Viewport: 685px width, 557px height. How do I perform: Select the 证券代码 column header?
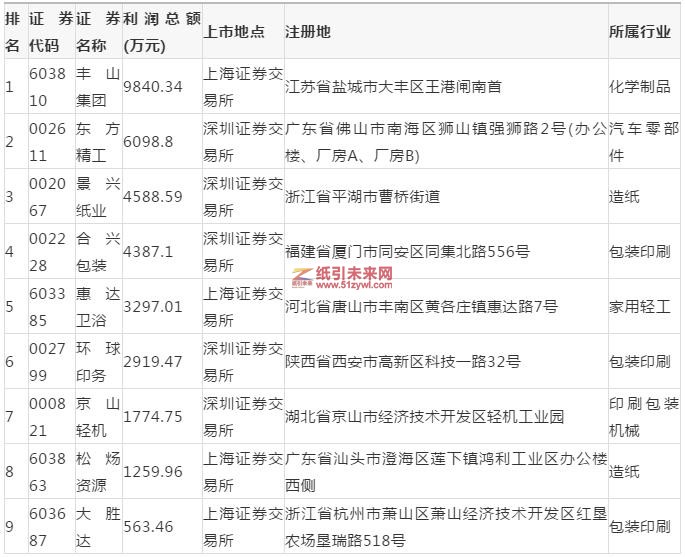(47, 31)
